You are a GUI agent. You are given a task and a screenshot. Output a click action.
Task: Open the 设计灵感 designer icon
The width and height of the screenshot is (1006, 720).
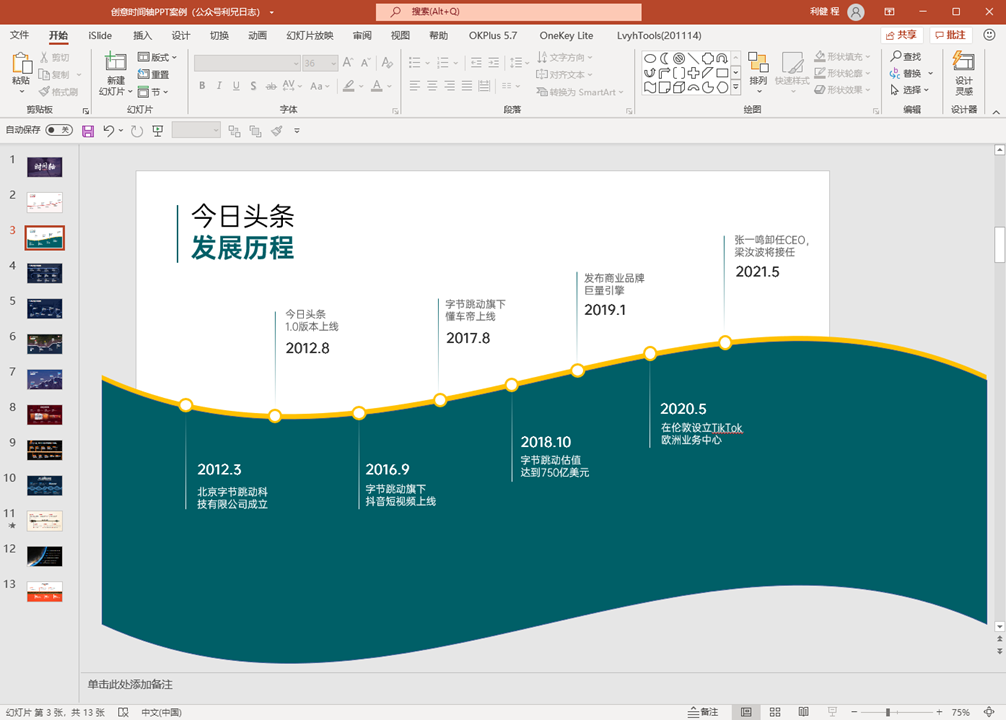964,73
